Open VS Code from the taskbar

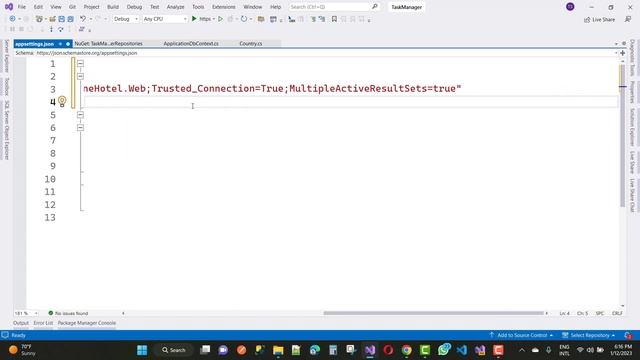pos(462,350)
